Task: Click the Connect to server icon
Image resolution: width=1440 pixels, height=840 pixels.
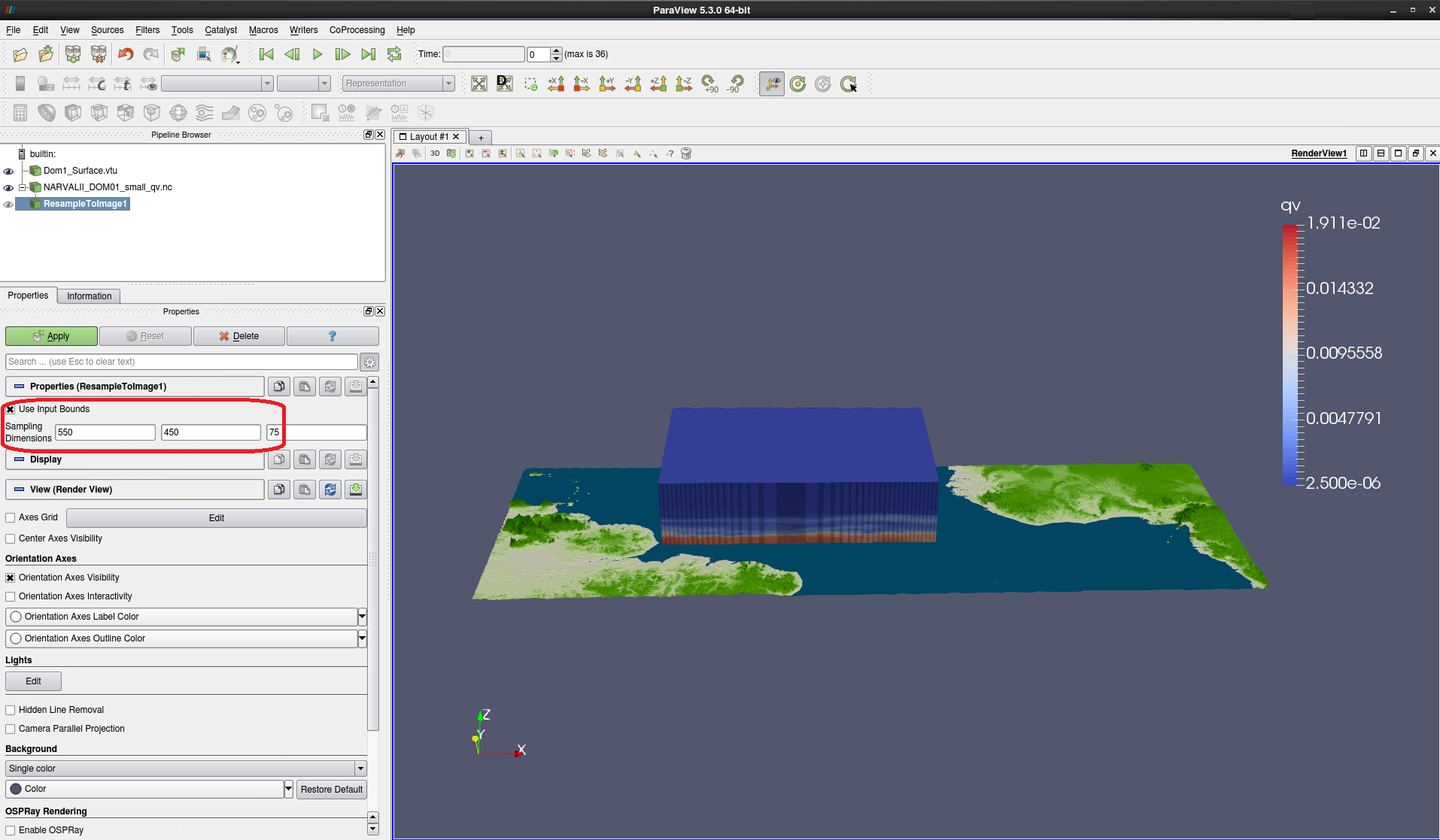Action: click(73, 54)
